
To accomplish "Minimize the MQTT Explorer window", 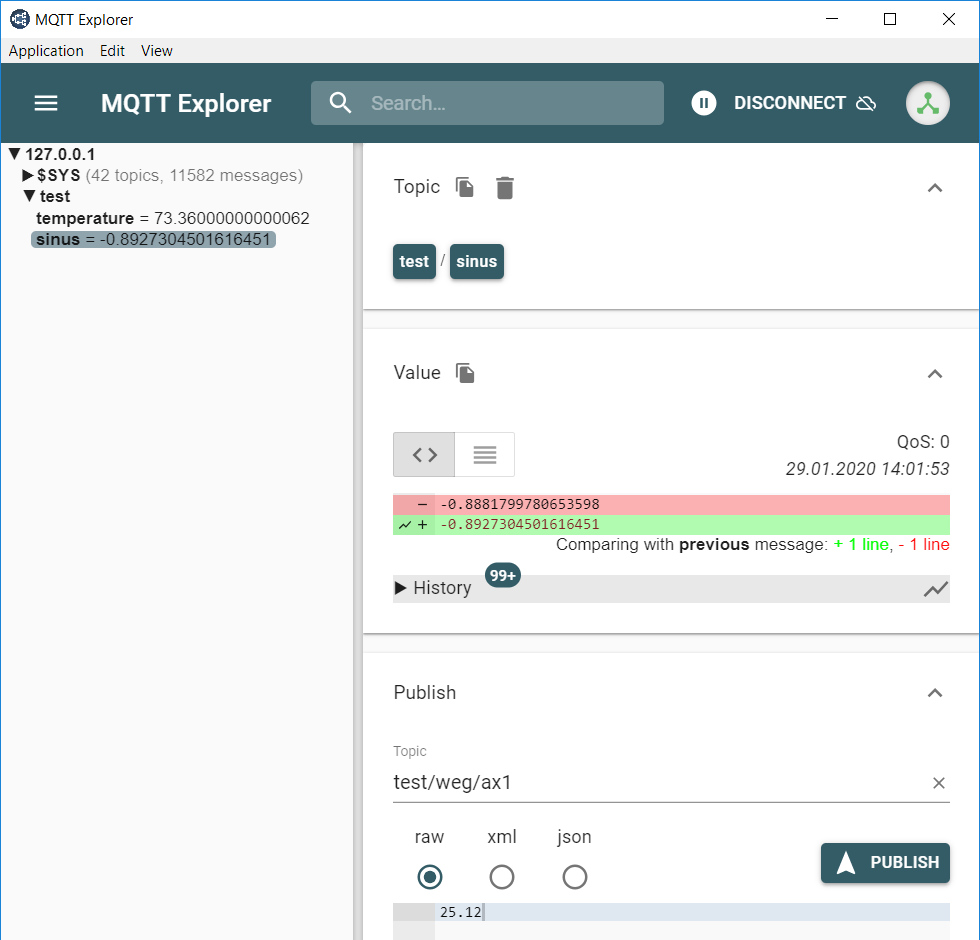I will pos(832,19).
